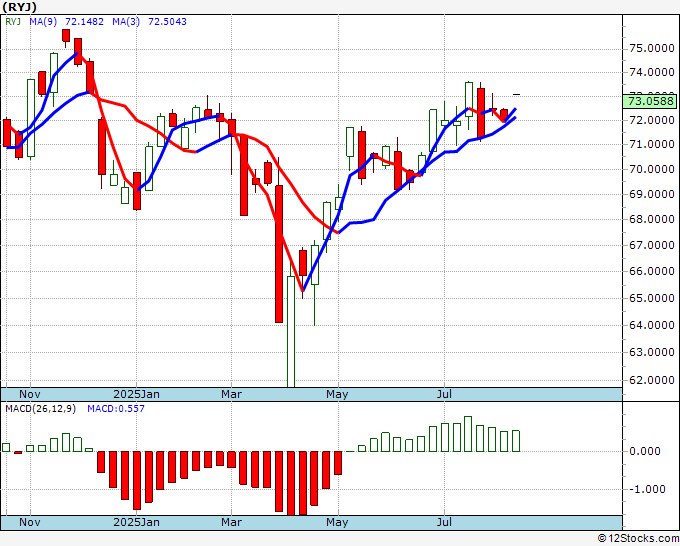
Task: Select the MA(3) legend label
Action: (126, 21)
